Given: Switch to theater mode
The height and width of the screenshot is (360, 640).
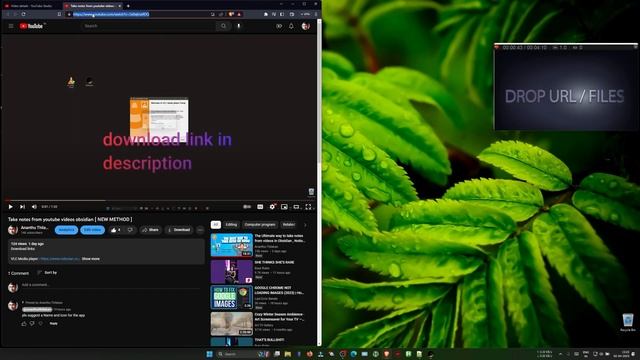Looking at the screenshot, I should click(296, 207).
